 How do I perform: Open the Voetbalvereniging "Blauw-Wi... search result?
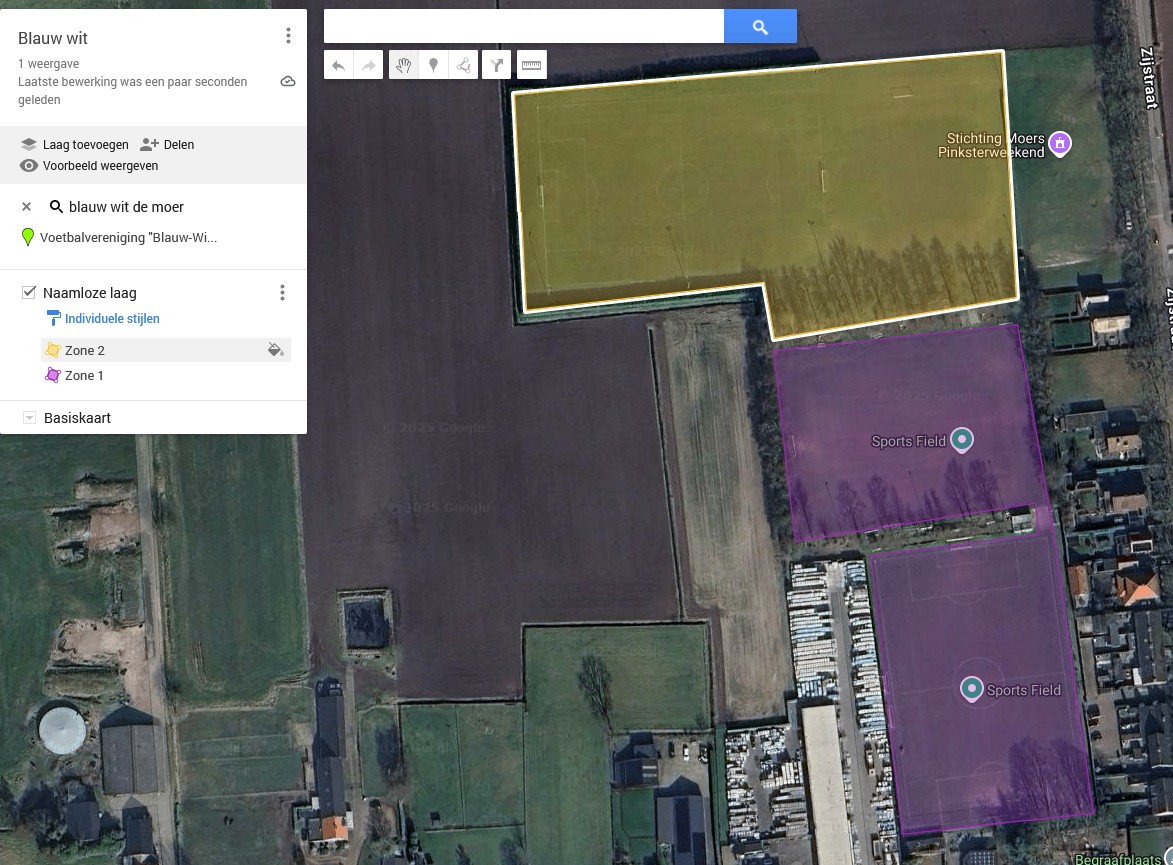click(128, 237)
